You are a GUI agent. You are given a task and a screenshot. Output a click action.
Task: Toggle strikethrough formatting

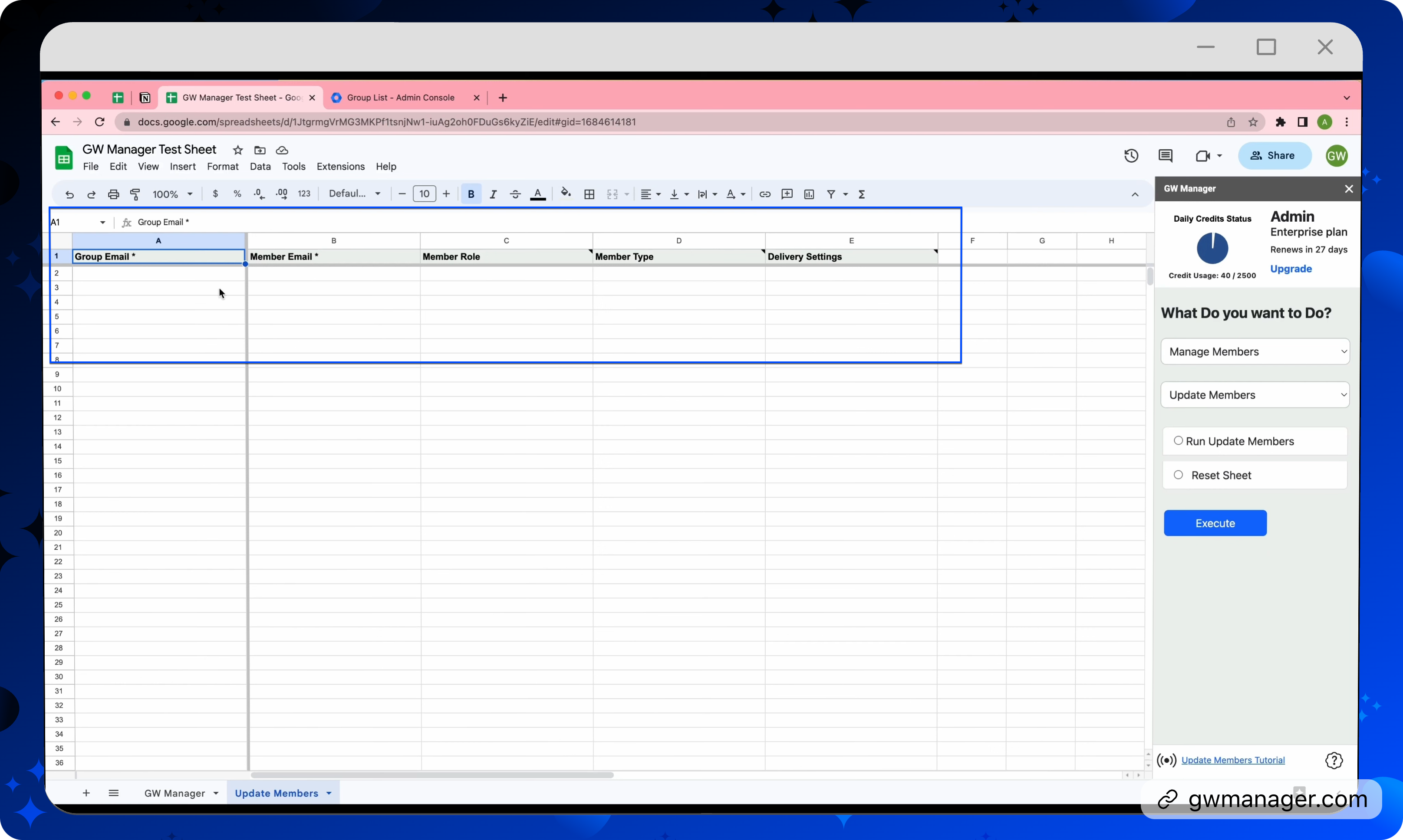coord(515,194)
